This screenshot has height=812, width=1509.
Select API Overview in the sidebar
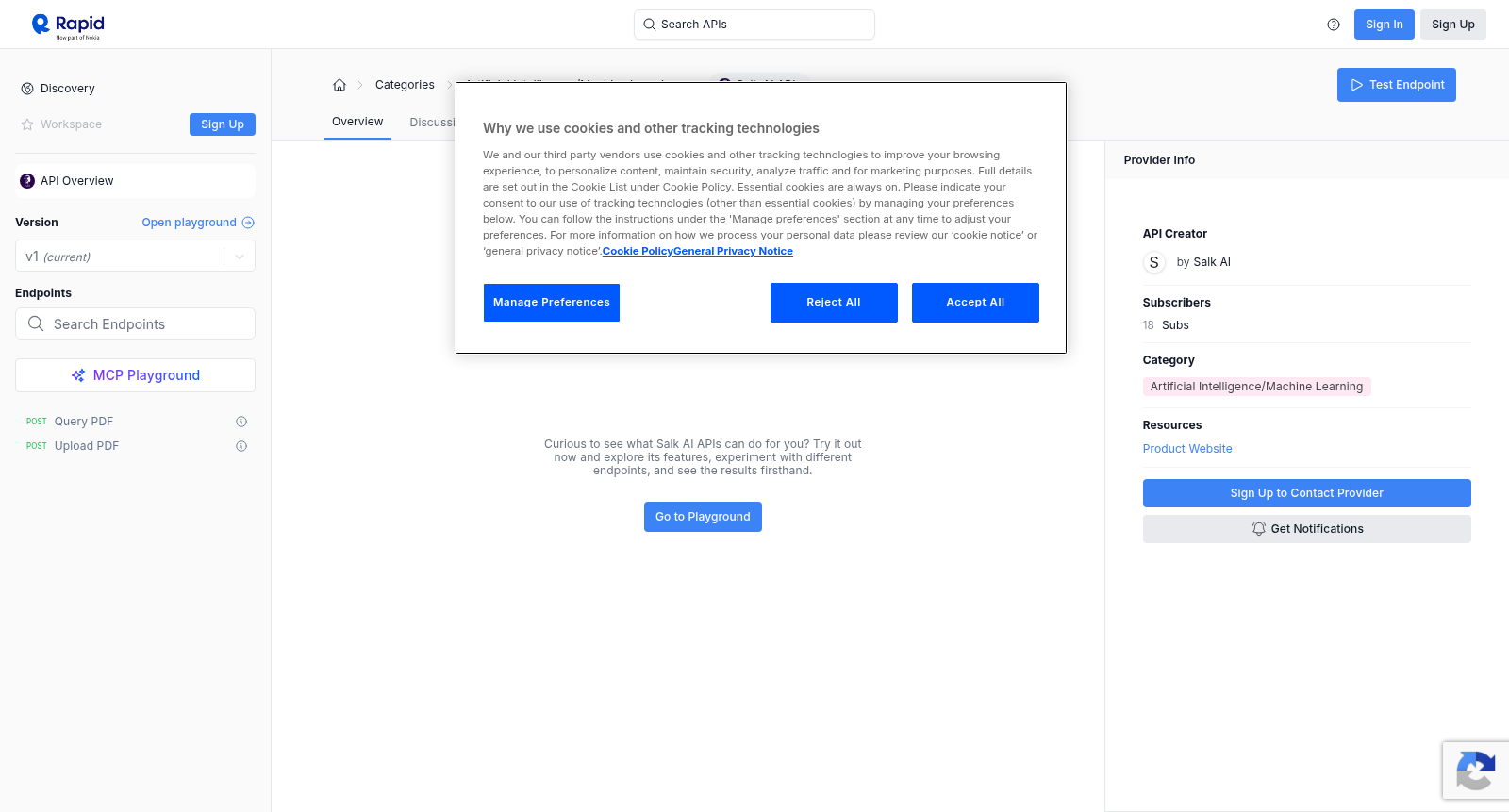point(135,181)
